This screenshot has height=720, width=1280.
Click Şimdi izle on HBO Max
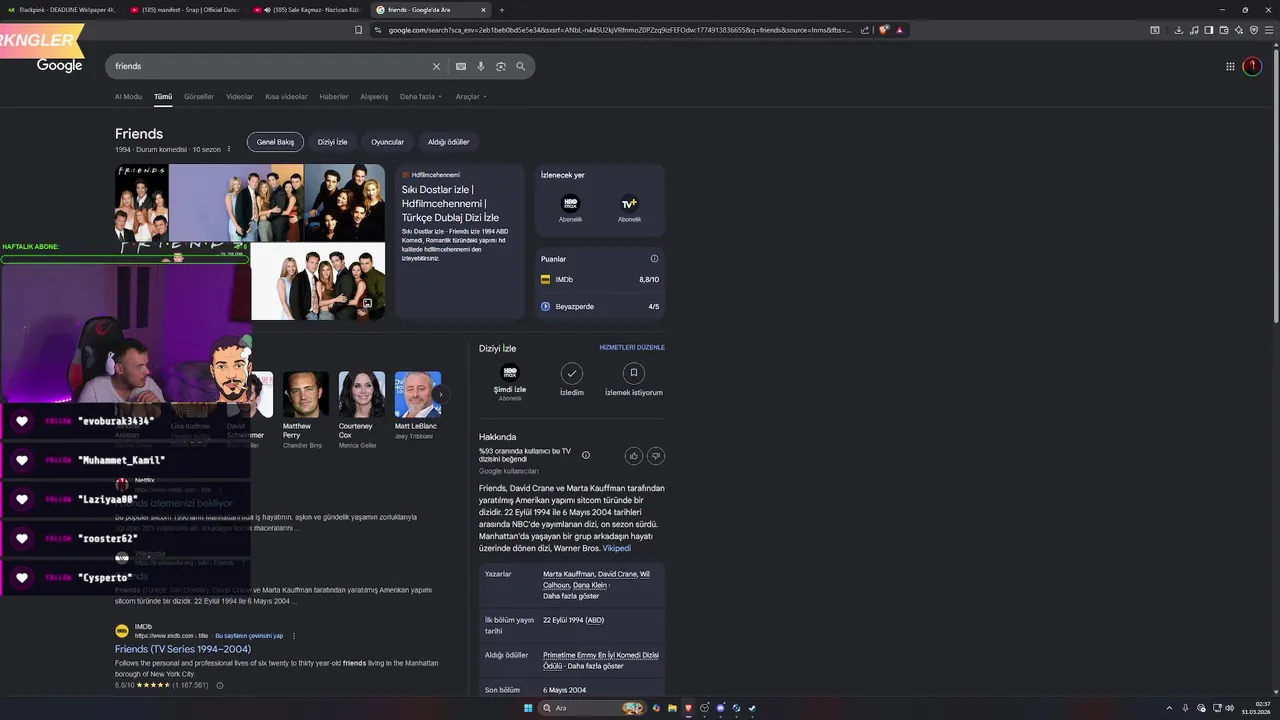tap(510, 381)
